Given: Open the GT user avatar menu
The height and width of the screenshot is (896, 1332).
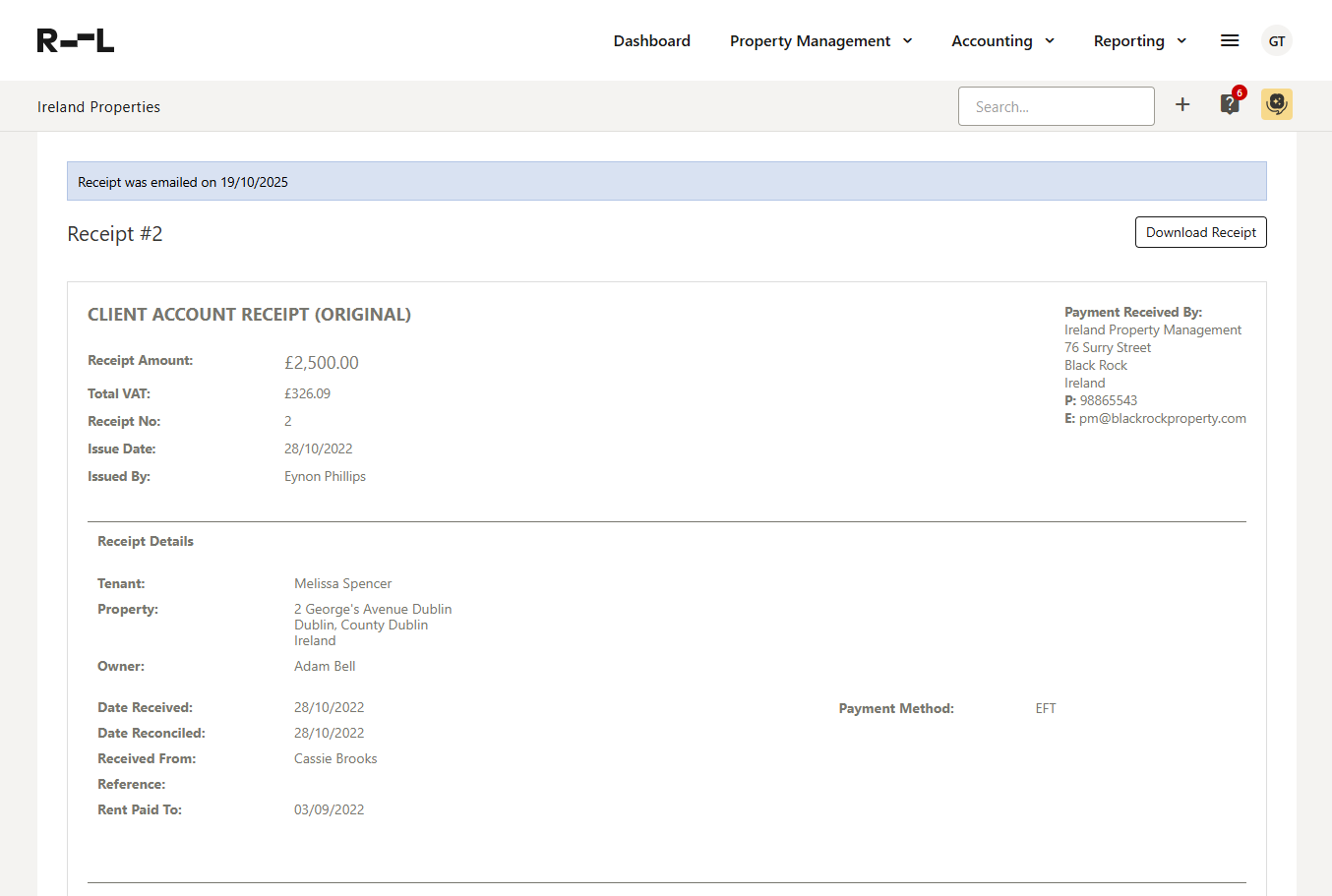Looking at the screenshot, I should [1276, 41].
